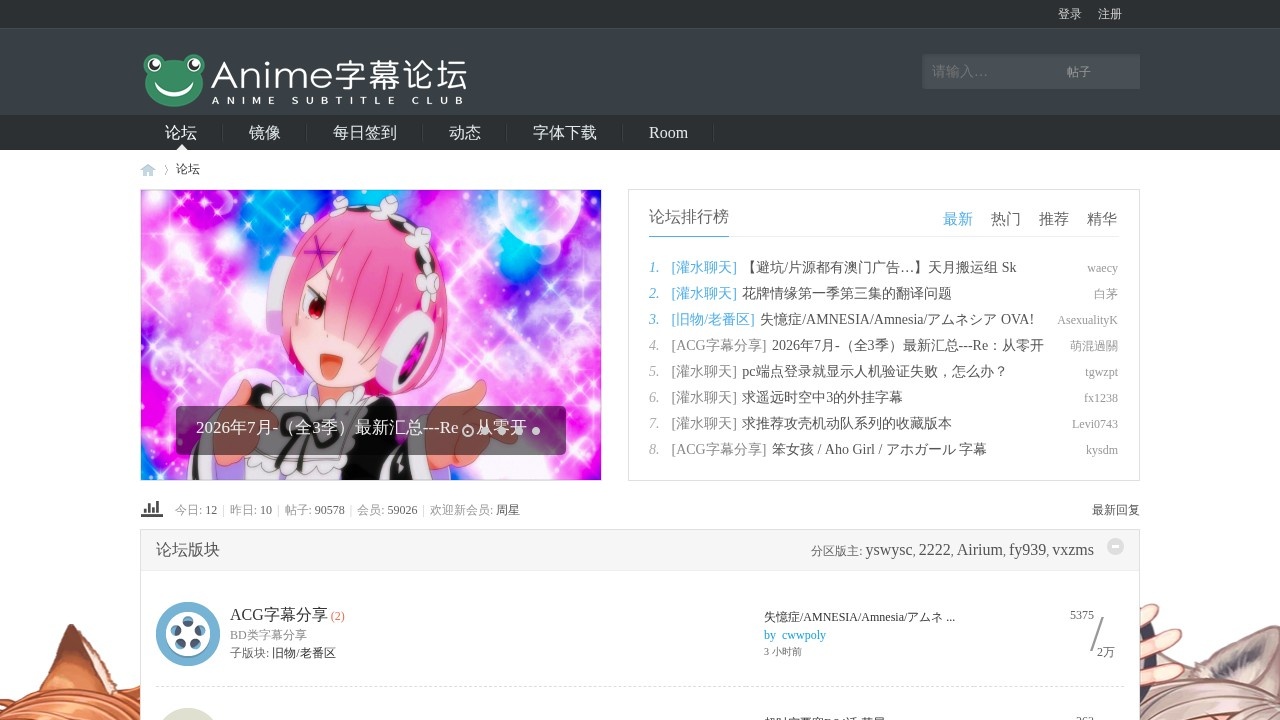Viewport: 1280px width, 720px height.
Task: Open forum statistics bar chart icon
Action: coord(152,509)
